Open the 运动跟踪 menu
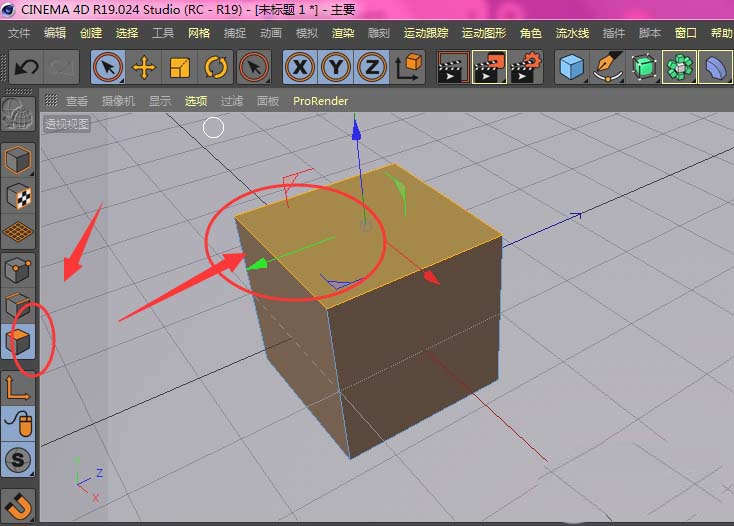 [426, 33]
